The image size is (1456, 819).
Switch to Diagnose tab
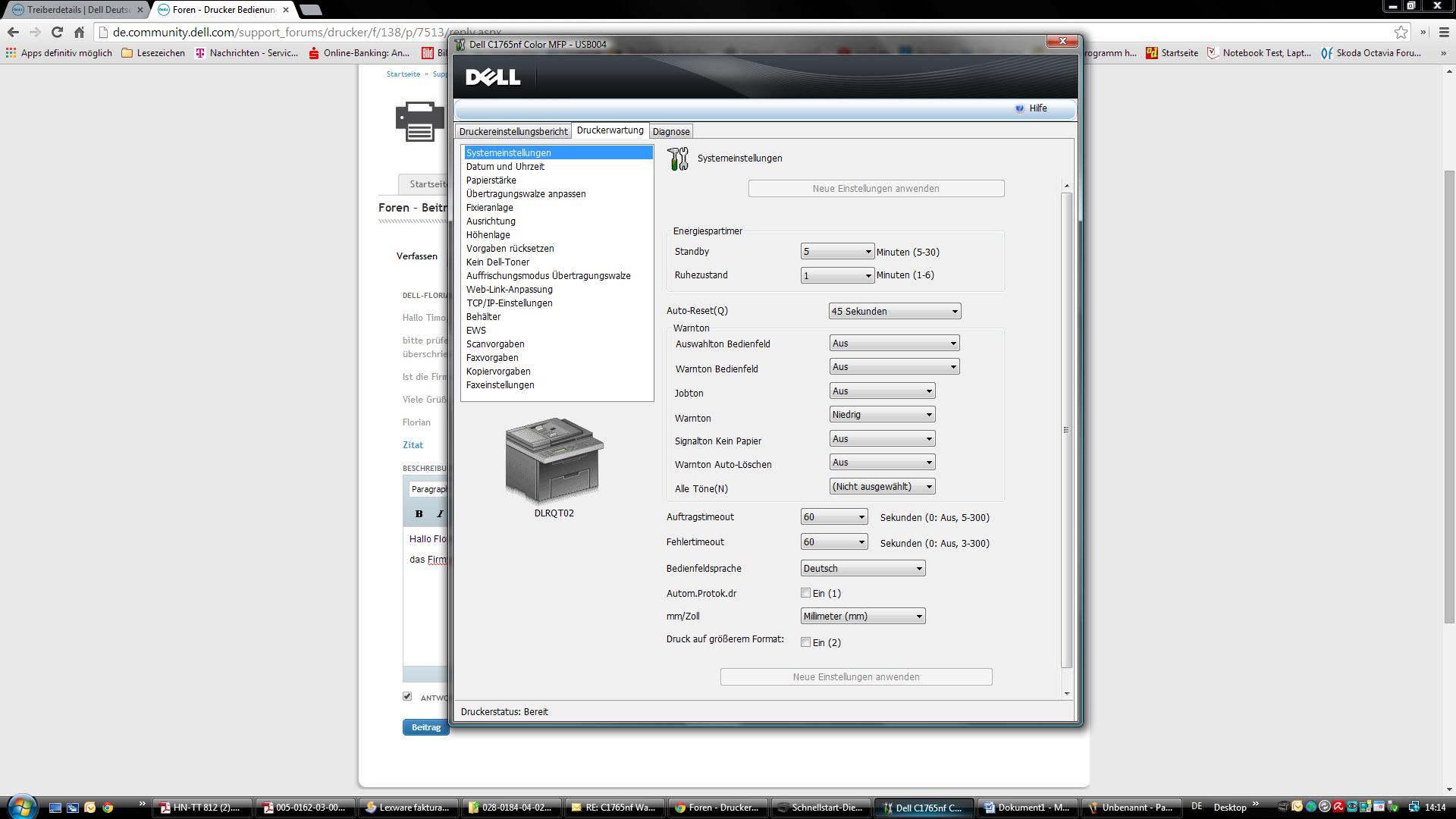(x=671, y=131)
